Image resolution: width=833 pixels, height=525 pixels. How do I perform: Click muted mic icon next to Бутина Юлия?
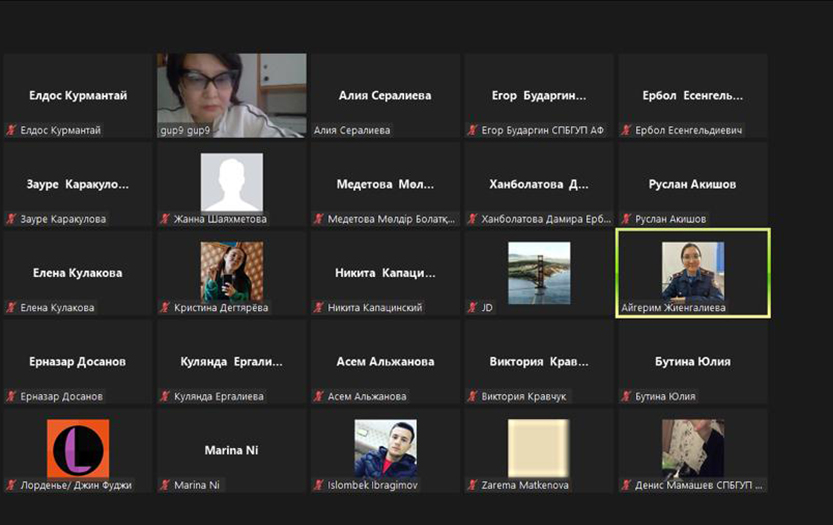tap(628, 397)
